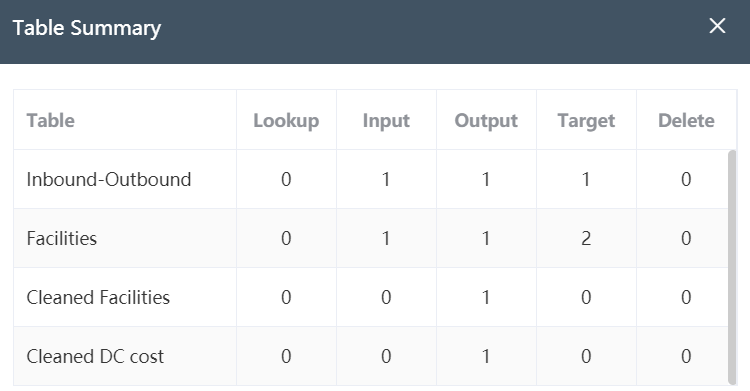Select the Cleaned DC cost row
This screenshot has width=750, height=391.
point(371,356)
